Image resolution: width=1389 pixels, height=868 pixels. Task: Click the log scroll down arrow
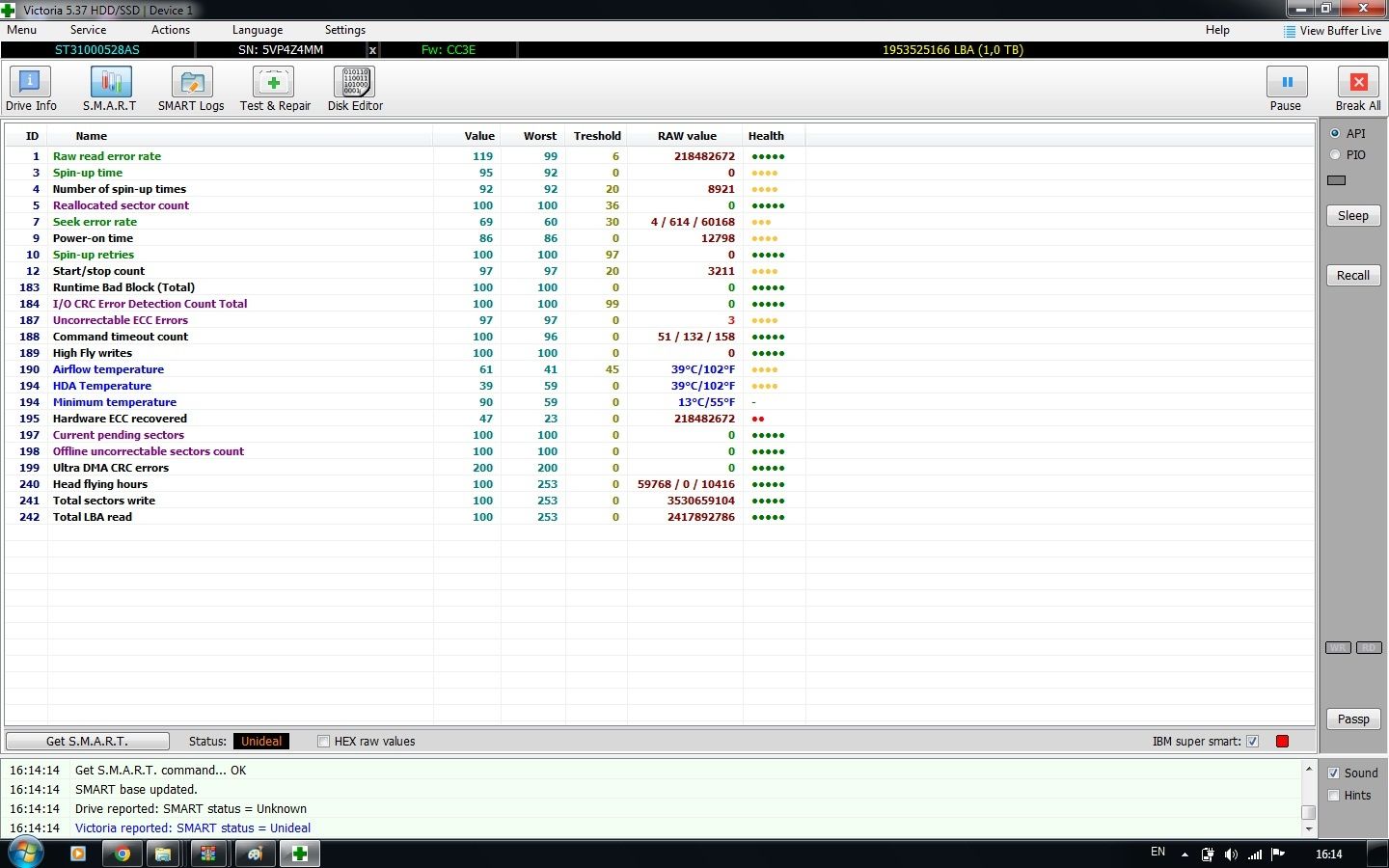coord(1309,828)
